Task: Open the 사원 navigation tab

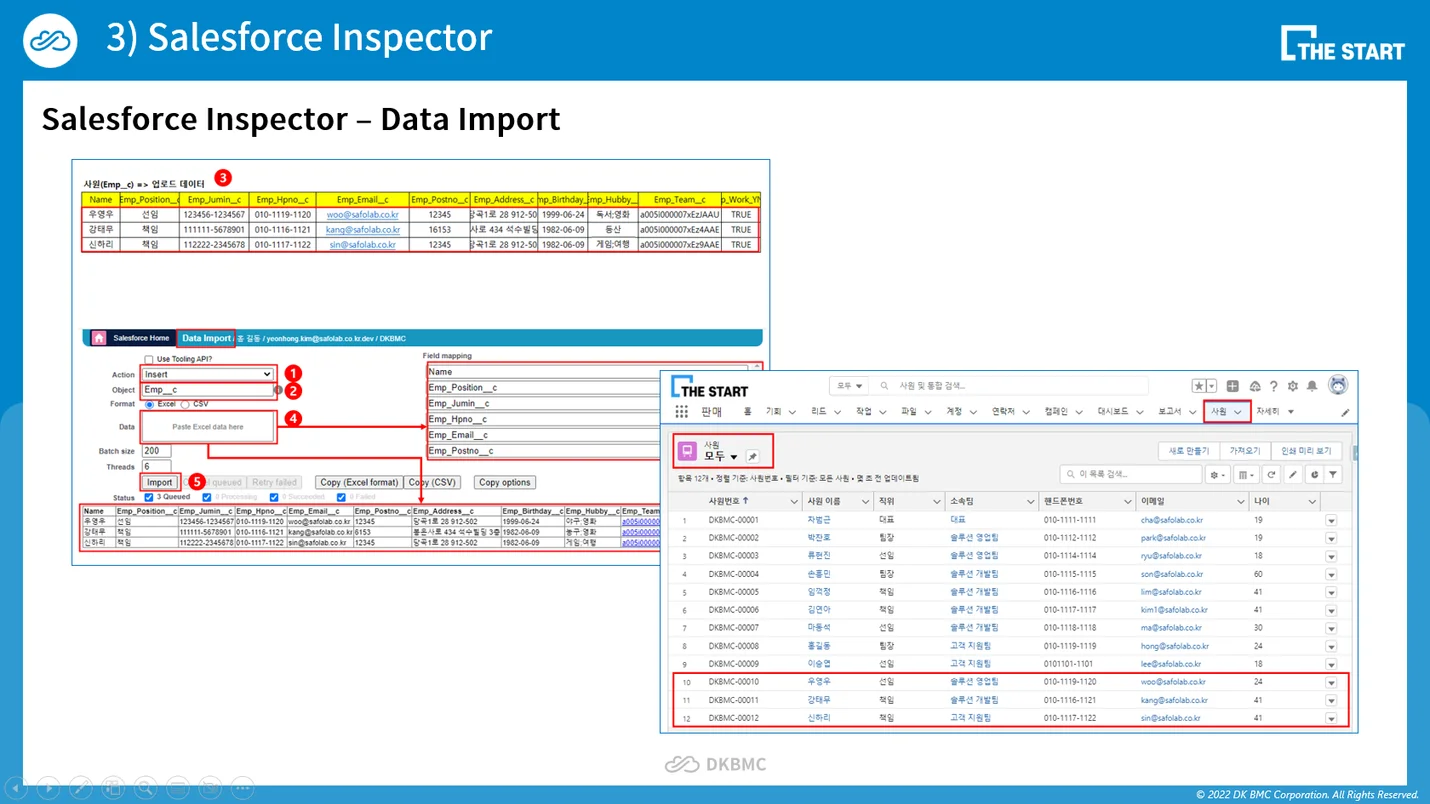Action: (1218, 411)
